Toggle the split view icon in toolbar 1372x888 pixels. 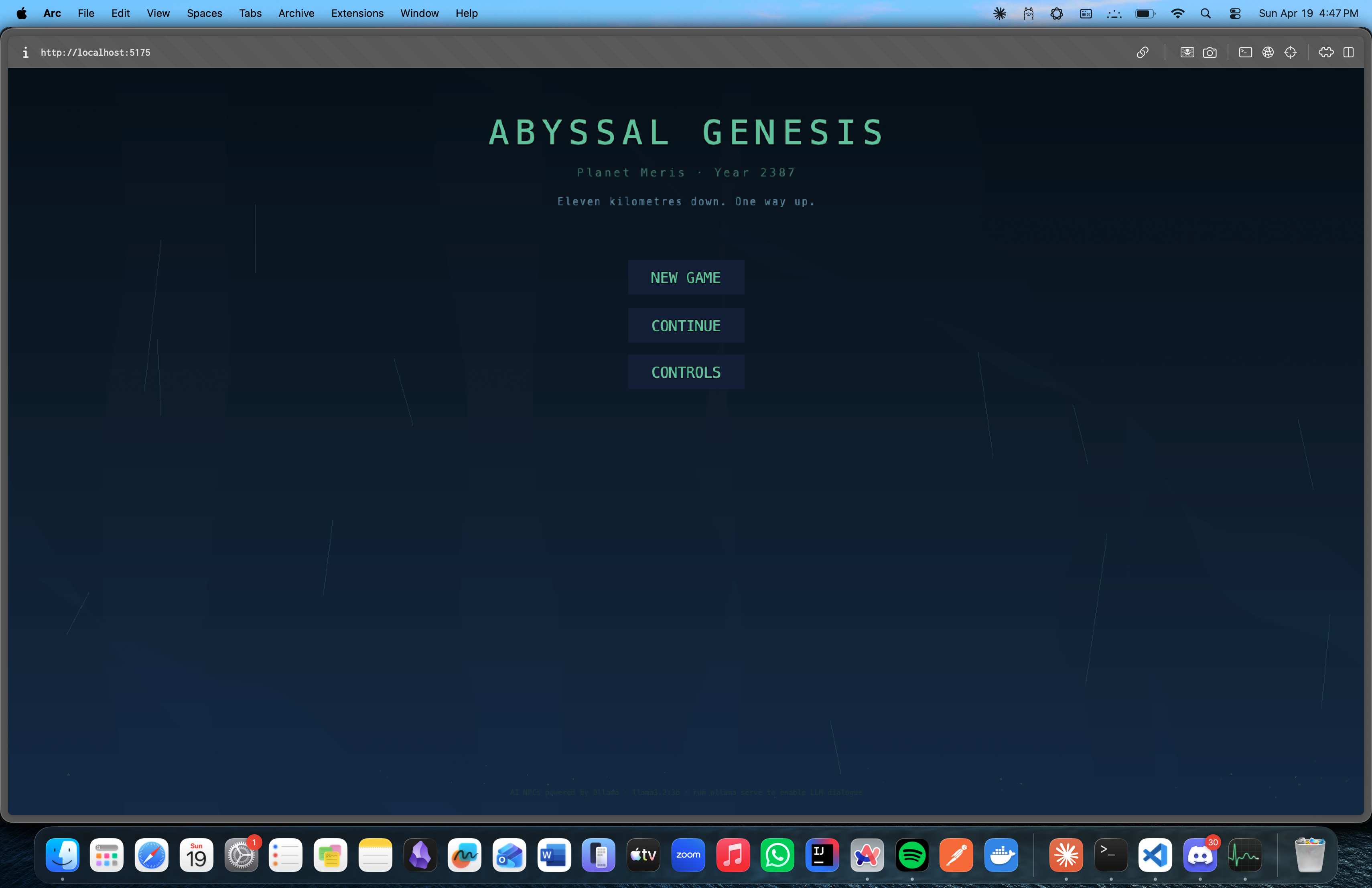(1348, 53)
